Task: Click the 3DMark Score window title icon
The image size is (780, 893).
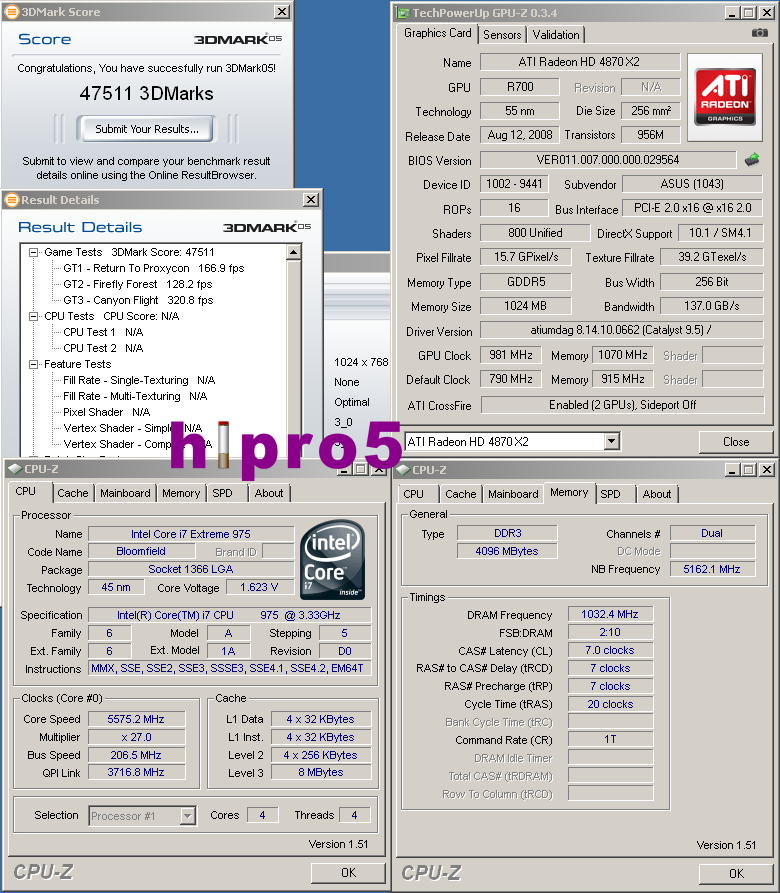Action: (x=11, y=11)
